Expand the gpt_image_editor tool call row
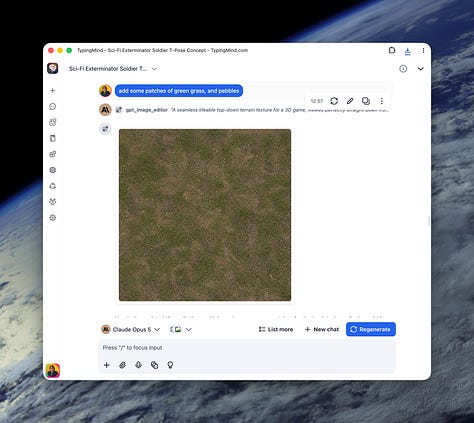 pos(252,110)
